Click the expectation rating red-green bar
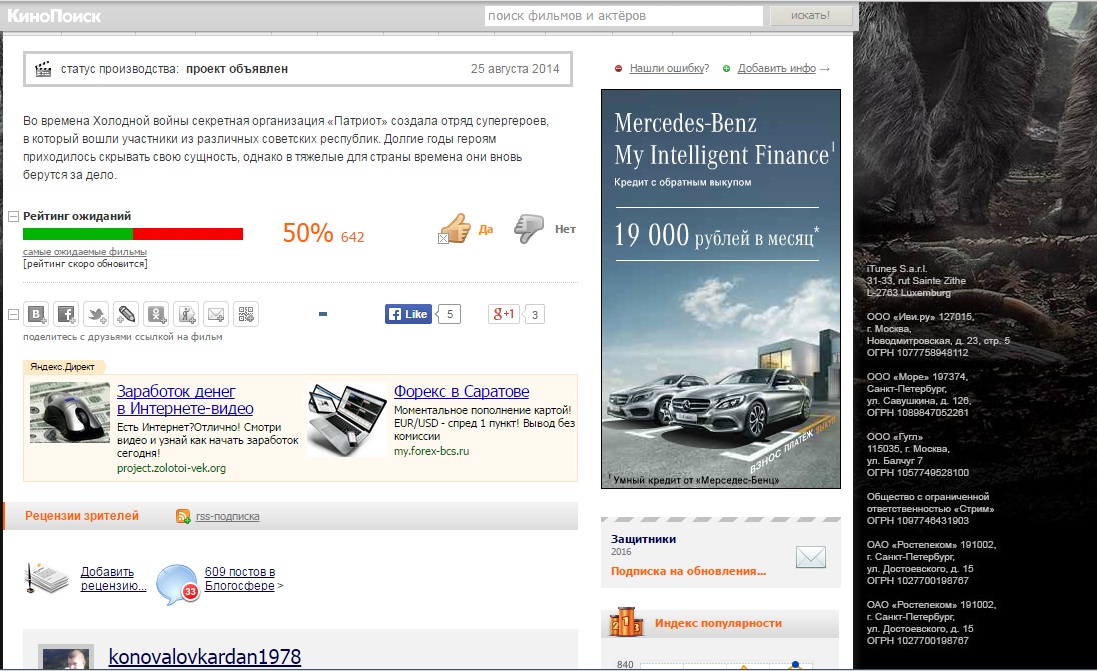 pos(133,234)
